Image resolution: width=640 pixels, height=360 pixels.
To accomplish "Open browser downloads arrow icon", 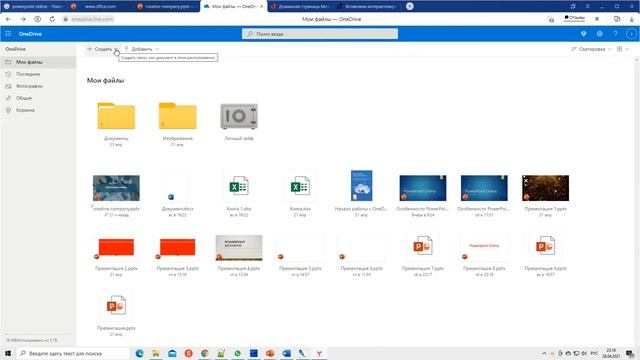I will click(631, 19).
